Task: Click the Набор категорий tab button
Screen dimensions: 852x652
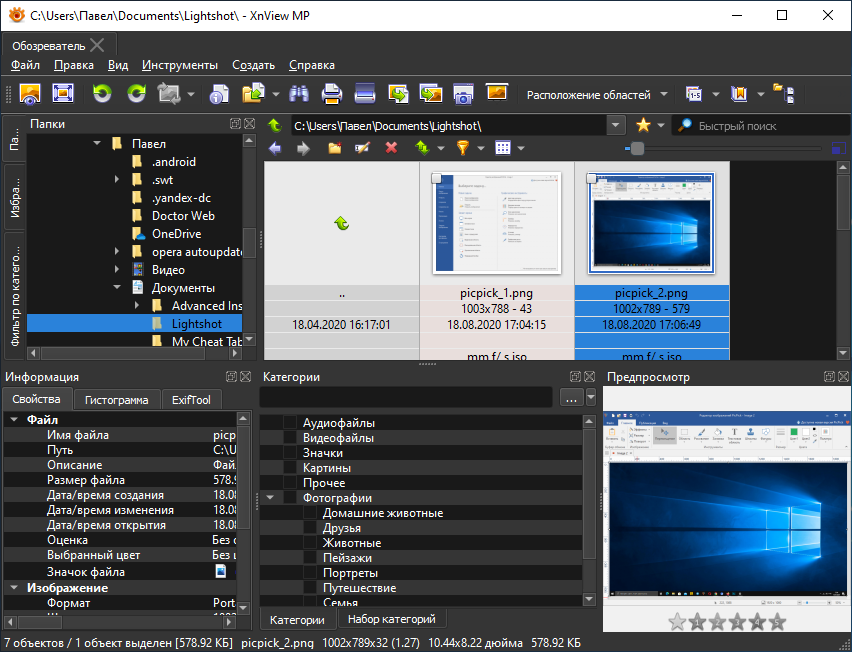Action: tap(392, 619)
